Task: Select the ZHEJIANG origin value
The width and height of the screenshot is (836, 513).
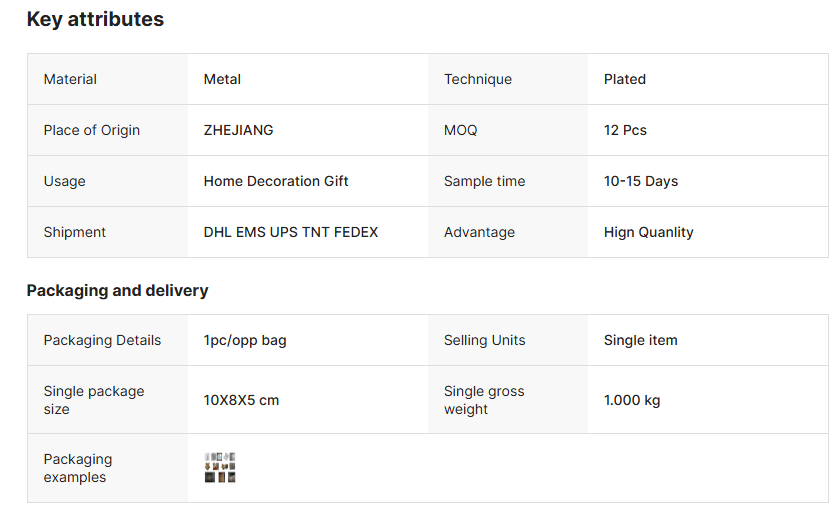Action: [x=238, y=130]
